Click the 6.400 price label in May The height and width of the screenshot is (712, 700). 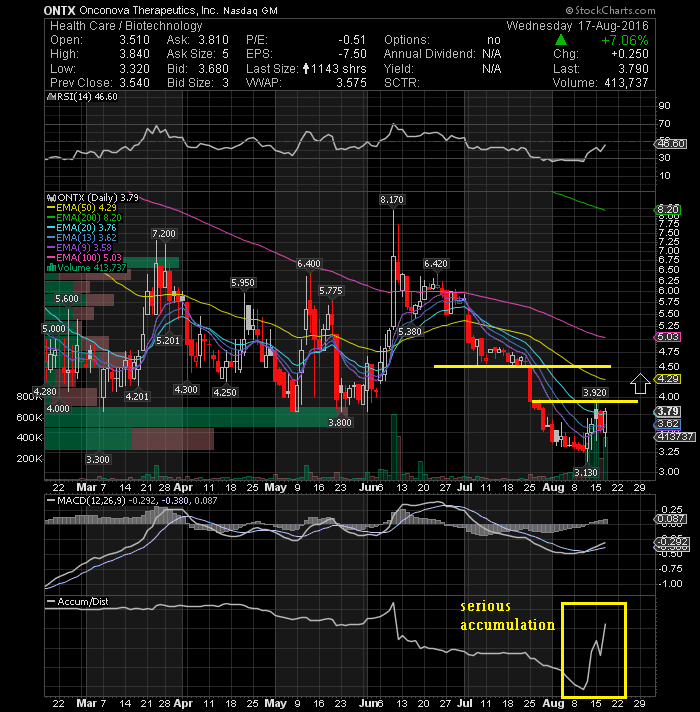309,264
